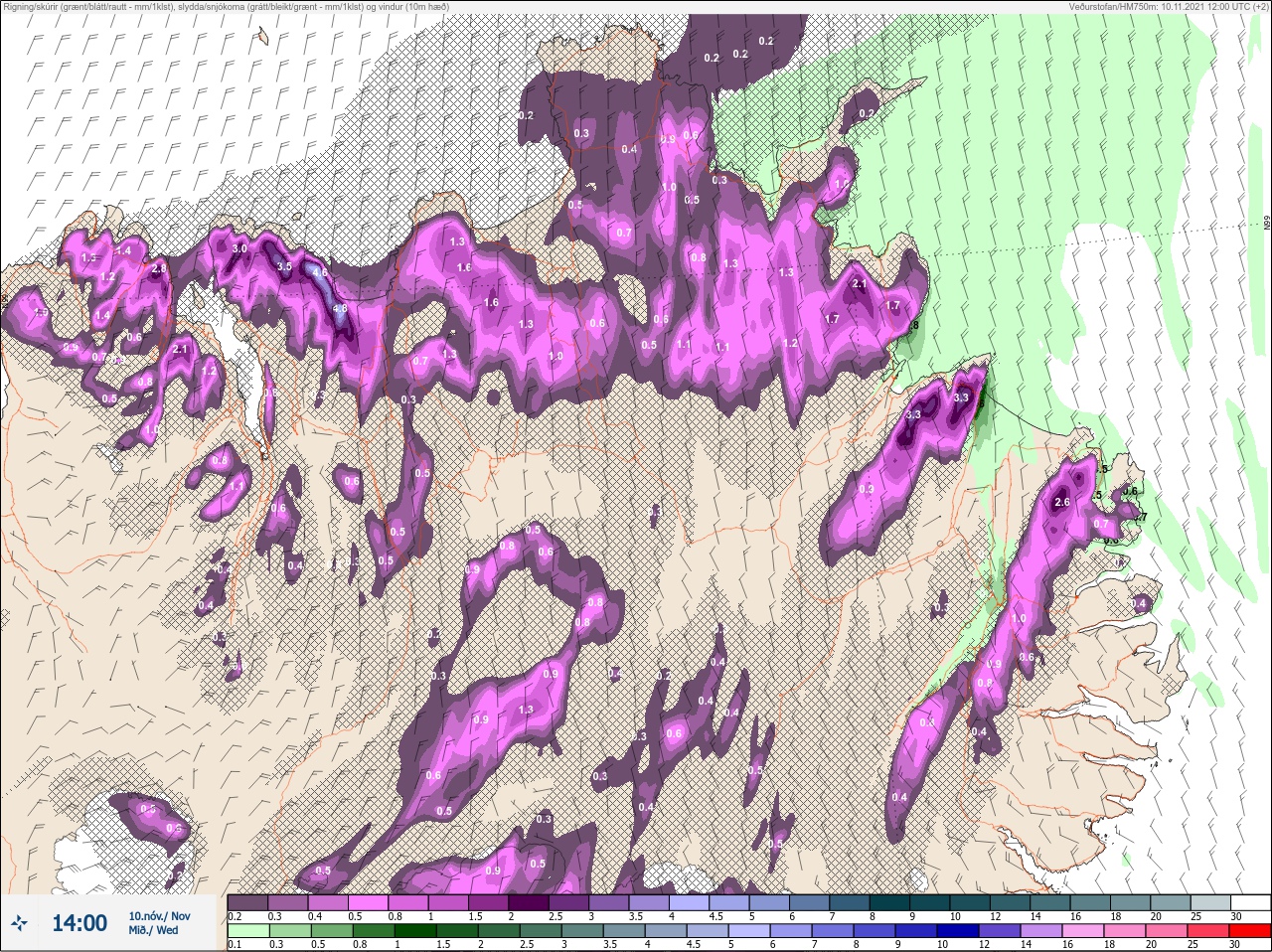Select the lower legend swatch starting at 5
Image resolution: width=1272 pixels, height=952 pixels.
click(751, 931)
